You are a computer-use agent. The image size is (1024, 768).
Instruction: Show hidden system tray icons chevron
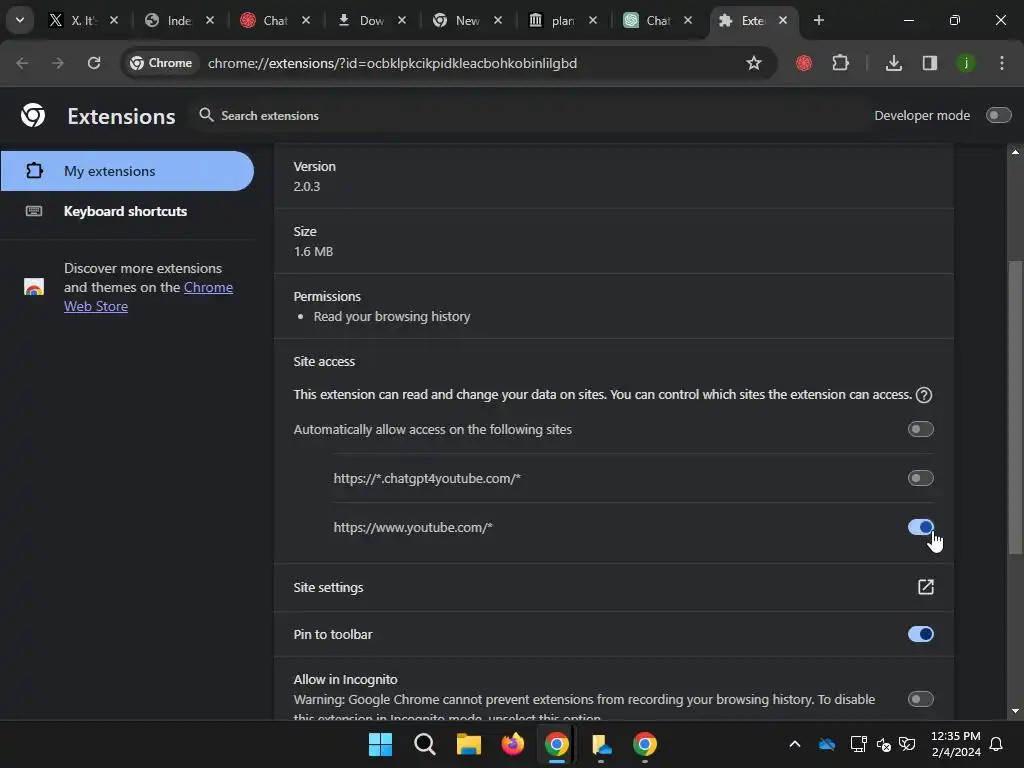click(795, 744)
